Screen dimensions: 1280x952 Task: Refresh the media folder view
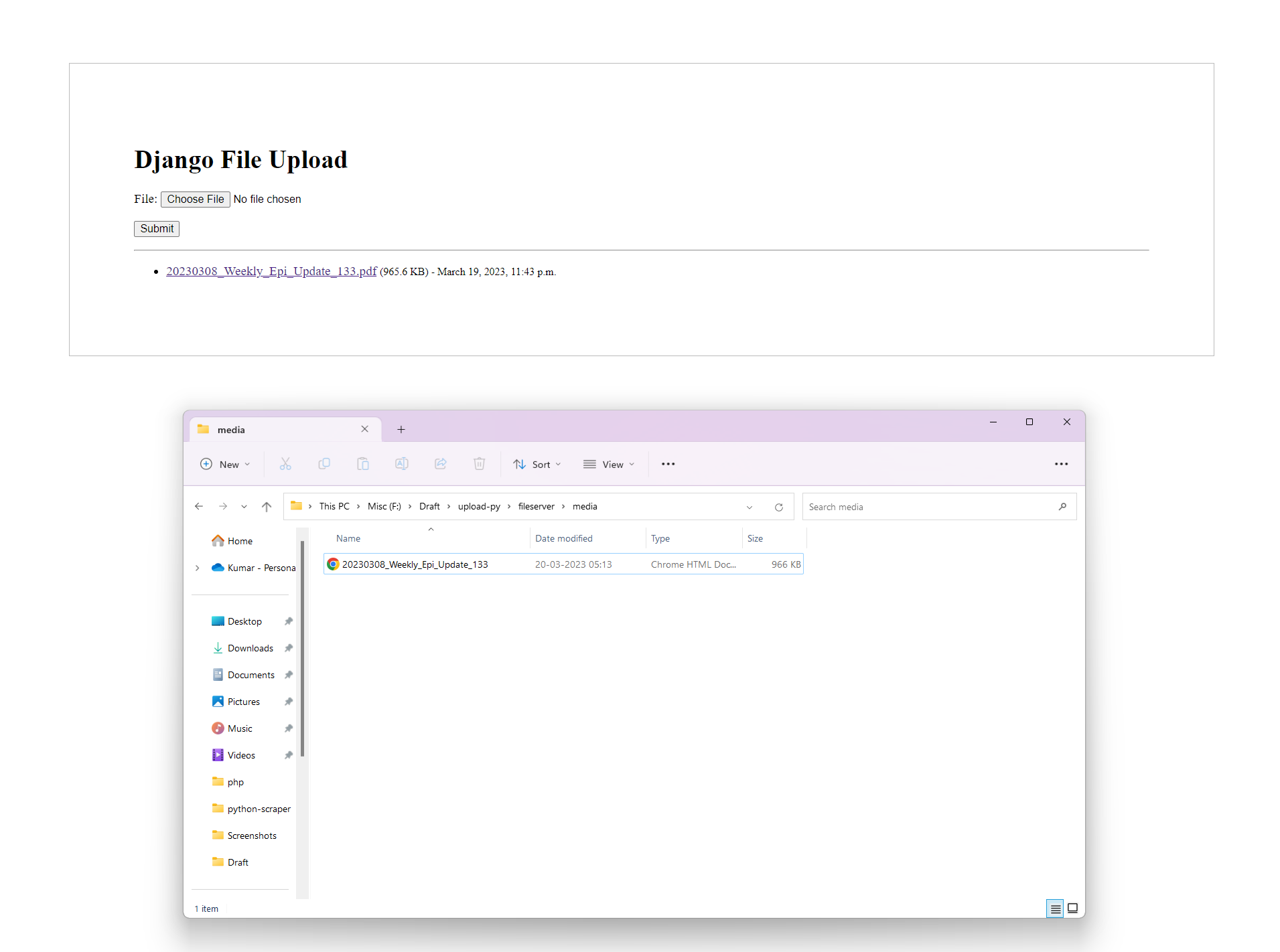(x=779, y=507)
